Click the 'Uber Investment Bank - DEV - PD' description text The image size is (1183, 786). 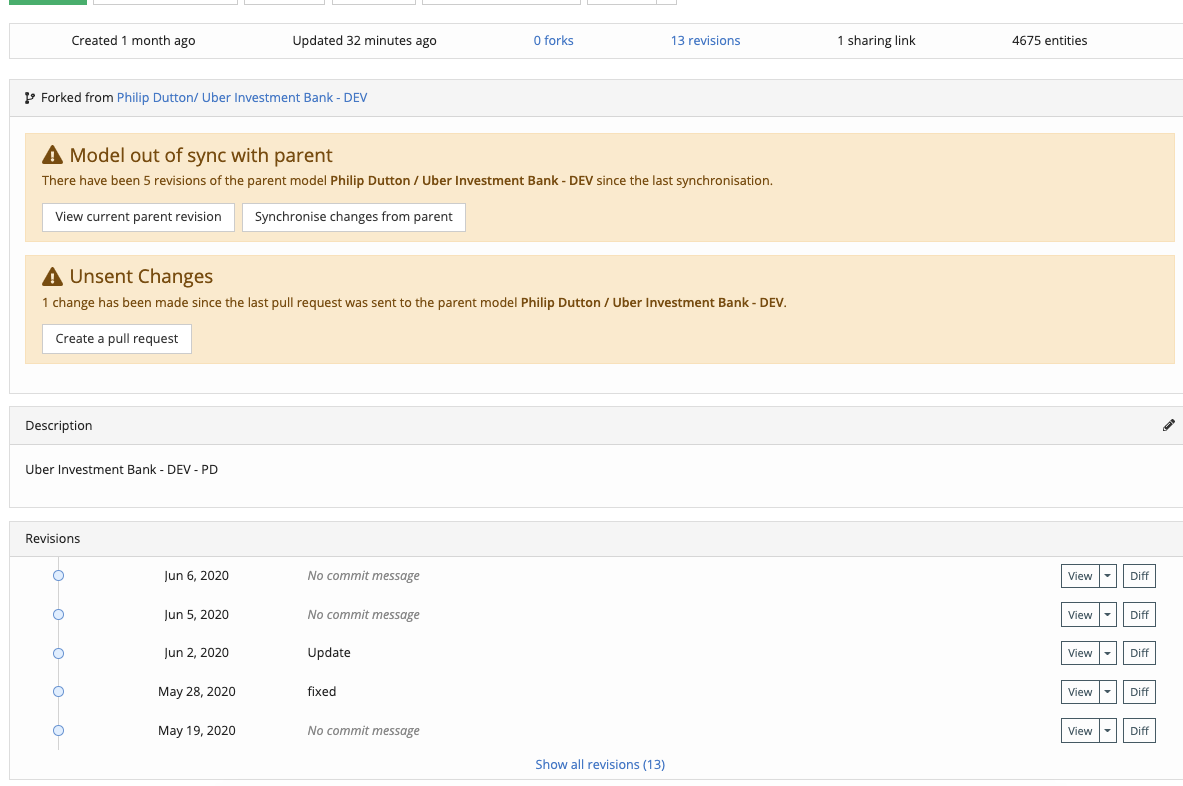[x=121, y=470]
